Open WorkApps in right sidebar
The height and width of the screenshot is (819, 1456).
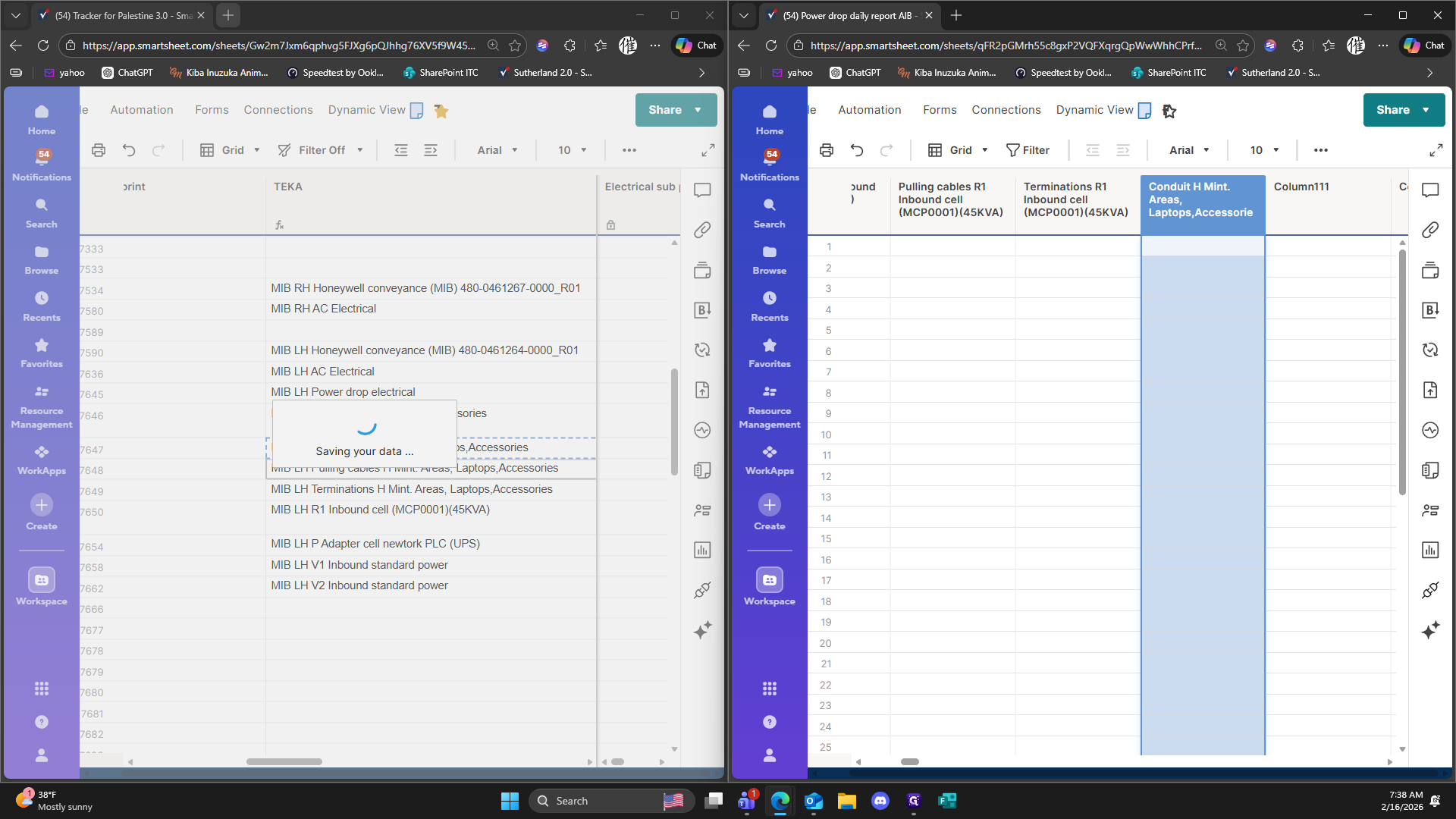(769, 460)
